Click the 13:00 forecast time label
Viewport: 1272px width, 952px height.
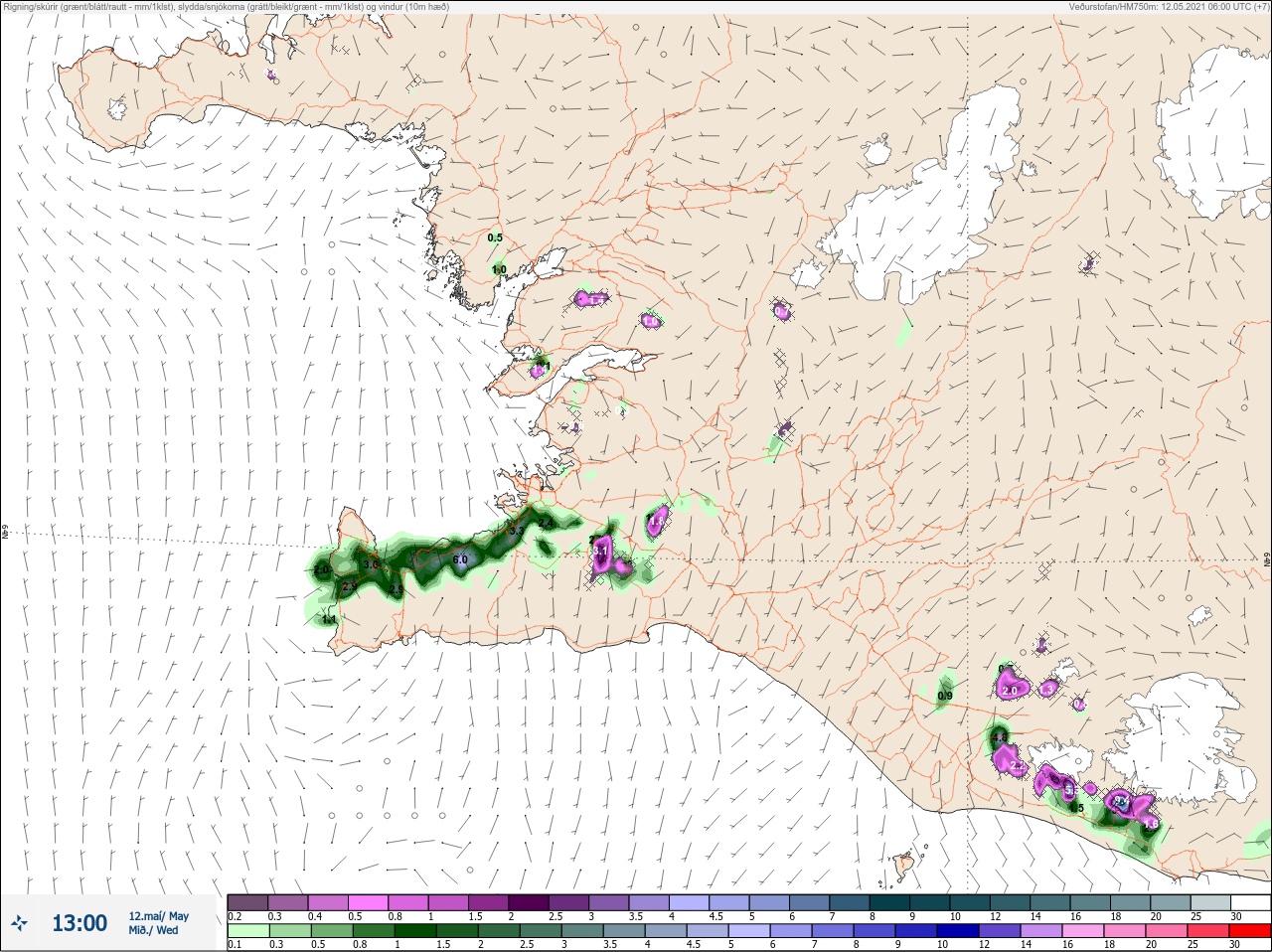79,923
